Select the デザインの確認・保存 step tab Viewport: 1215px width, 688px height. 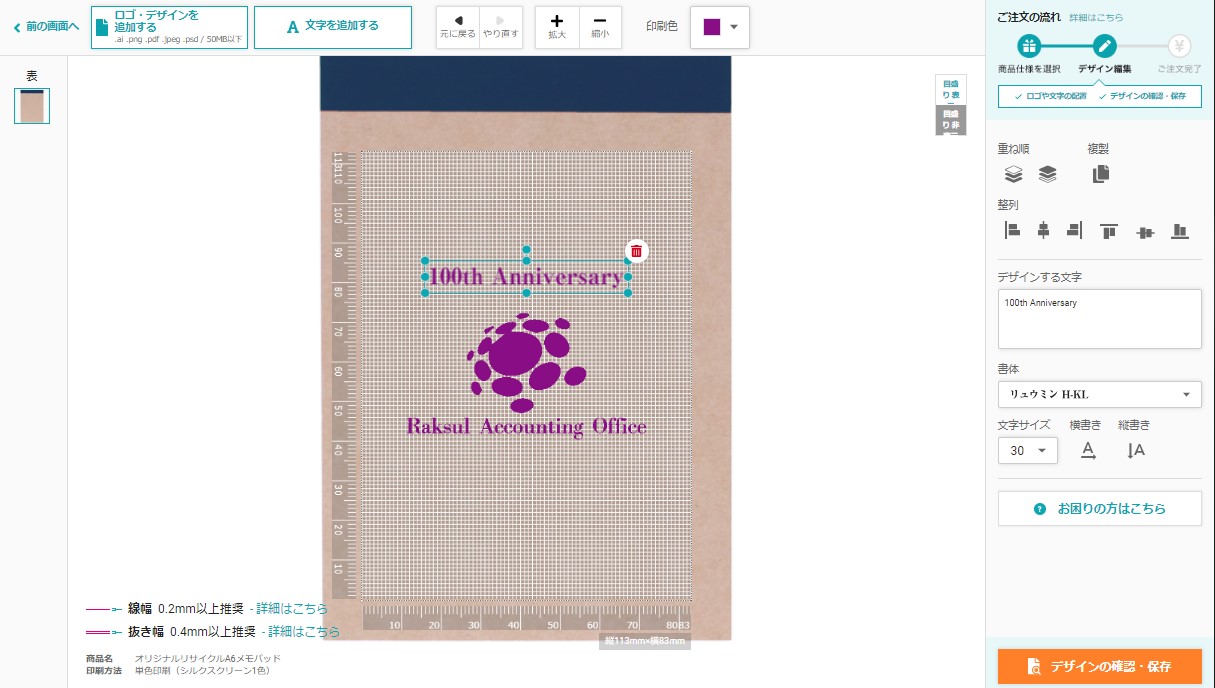1145,96
